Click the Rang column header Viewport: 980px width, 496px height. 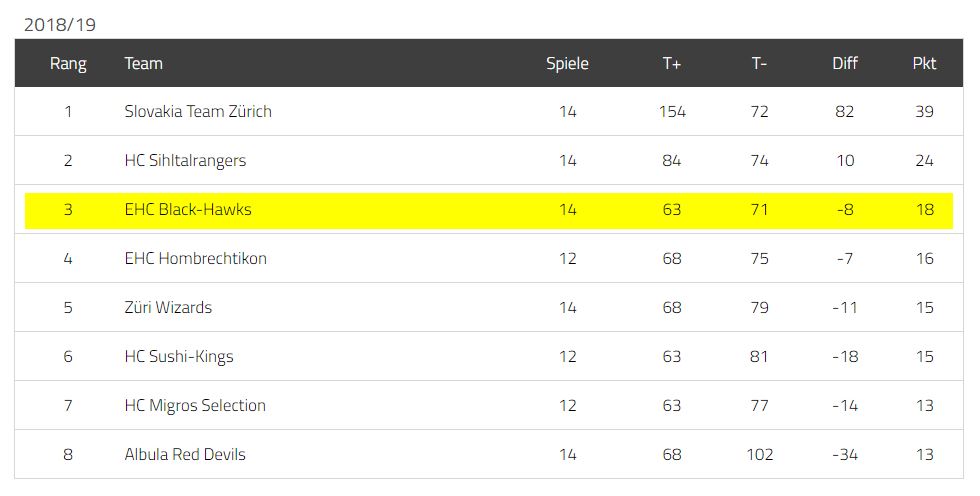[x=68, y=64]
